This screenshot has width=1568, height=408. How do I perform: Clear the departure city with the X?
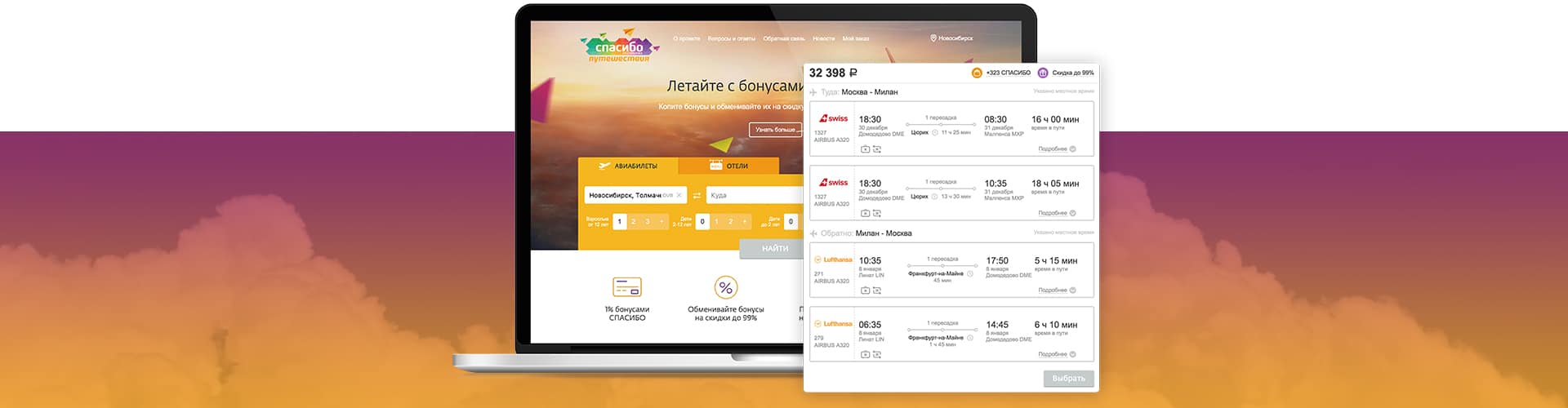tap(679, 195)
